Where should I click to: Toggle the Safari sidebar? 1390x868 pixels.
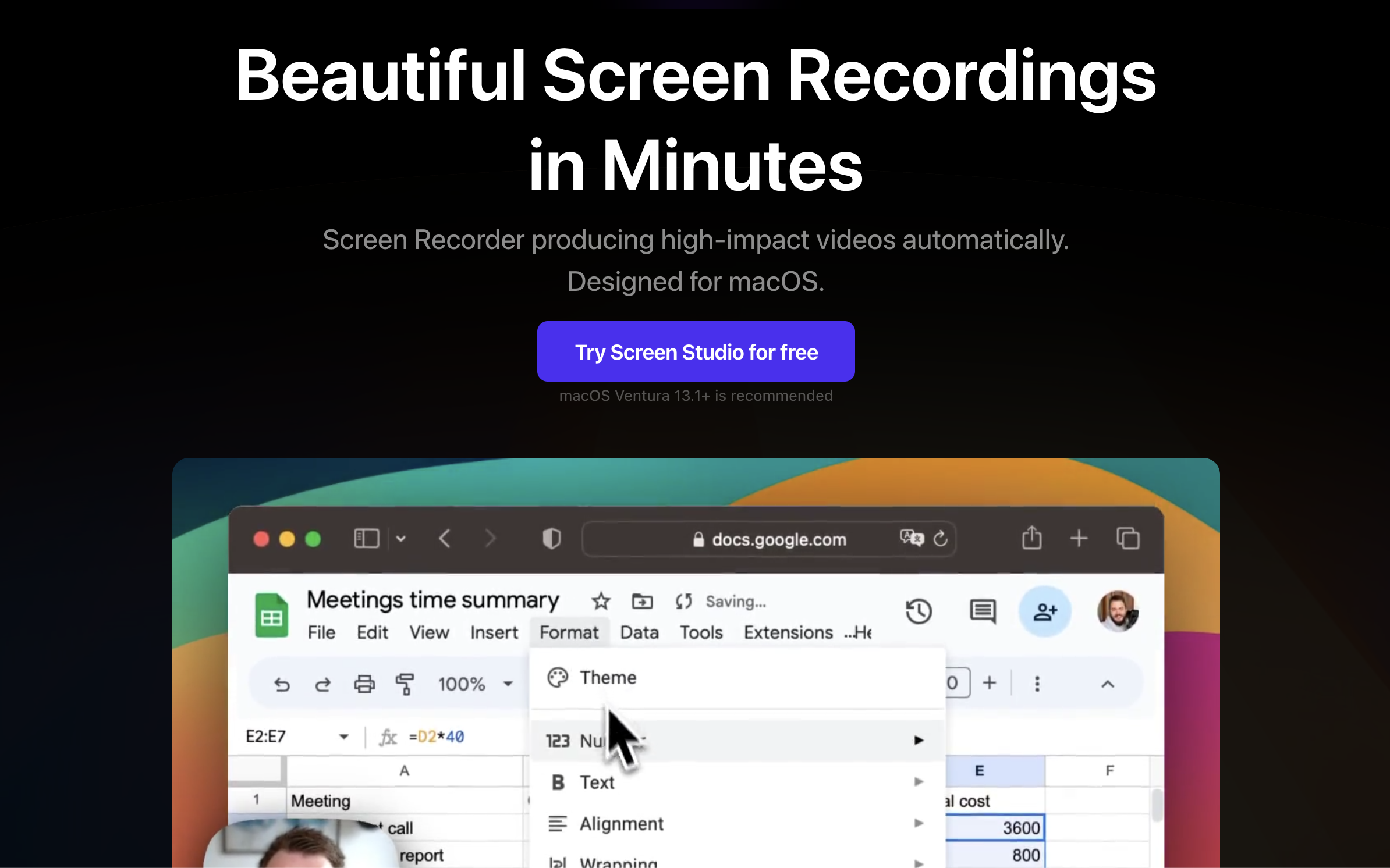[x=366, y=538]
